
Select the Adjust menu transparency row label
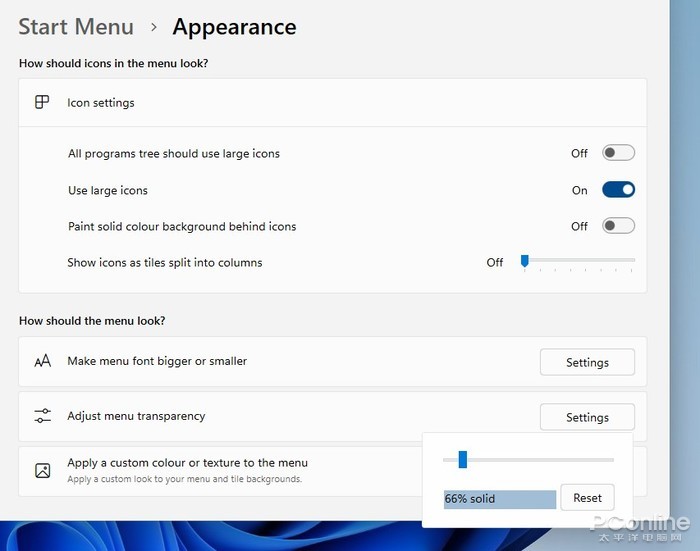coord(136,416)
